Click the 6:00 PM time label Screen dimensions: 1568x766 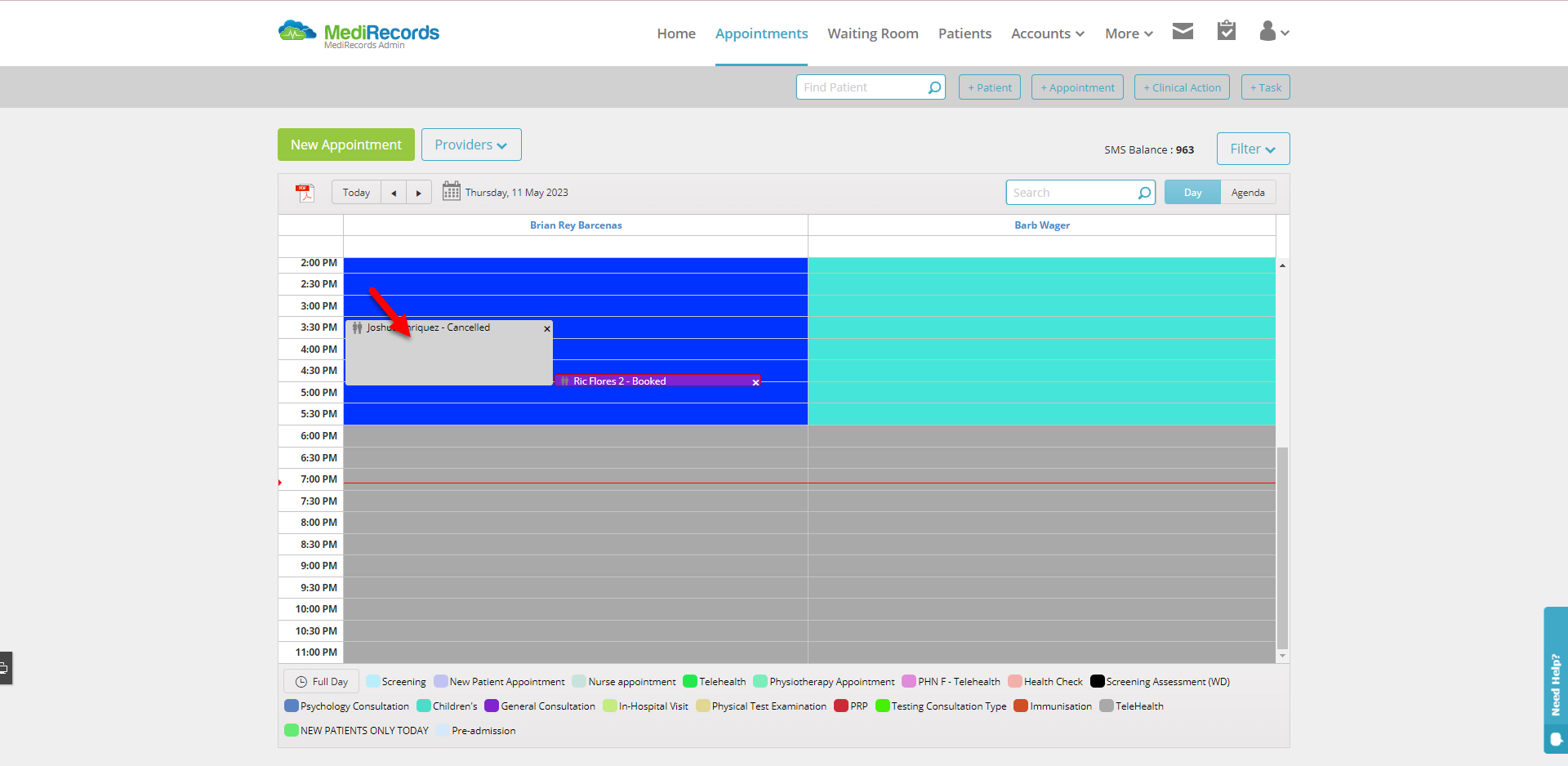pyautogui.click(x=318, y=436)
